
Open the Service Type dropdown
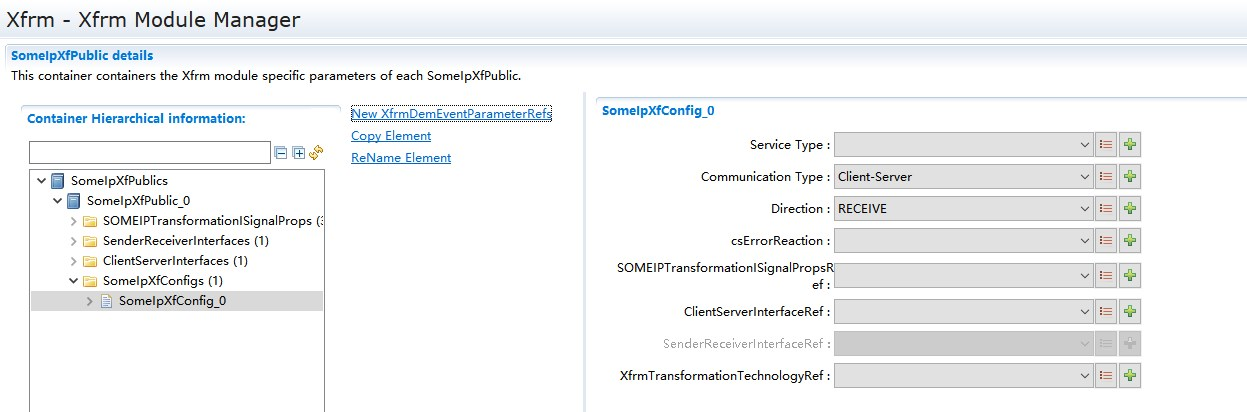click(964, 145)
